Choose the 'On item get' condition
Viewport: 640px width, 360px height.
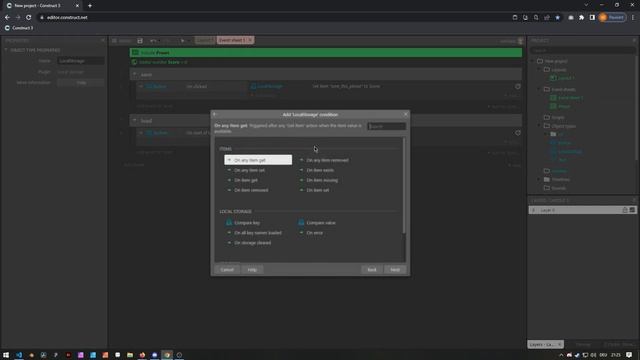[242, 180]
